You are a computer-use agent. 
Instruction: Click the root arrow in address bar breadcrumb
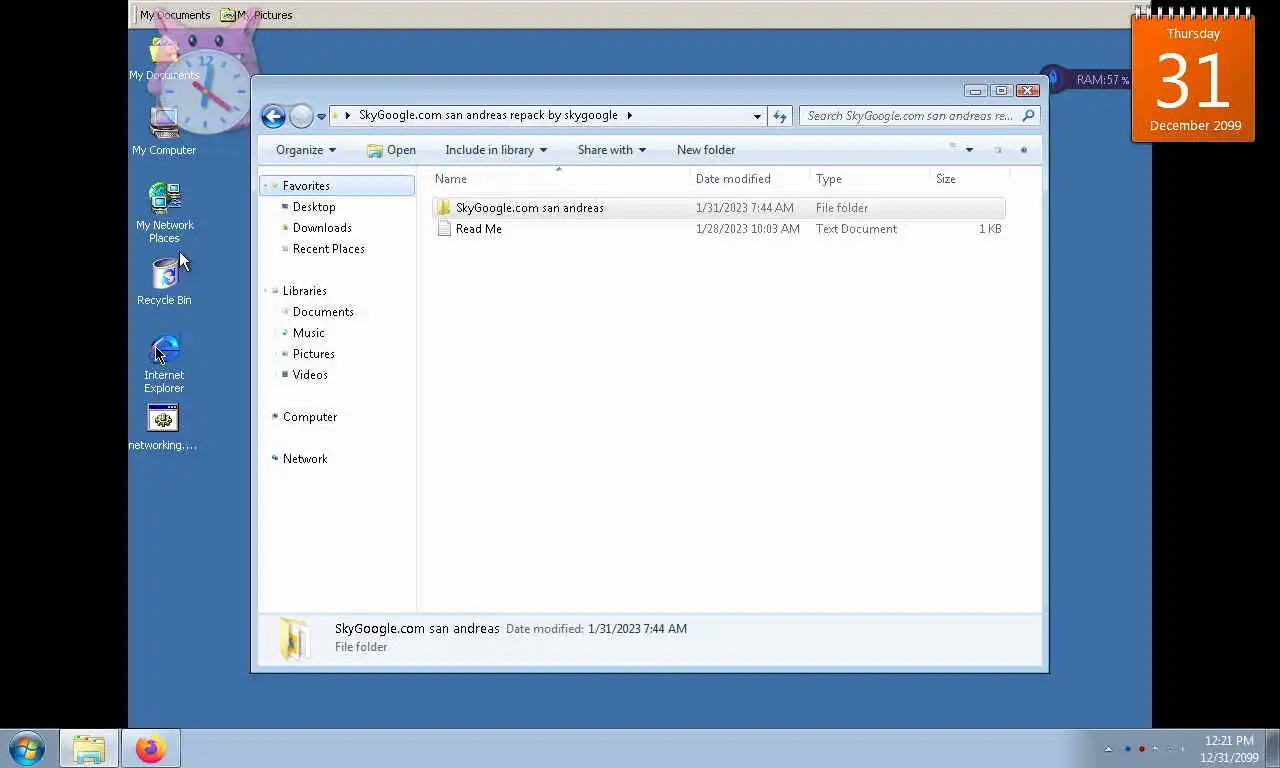coord(347,115)
